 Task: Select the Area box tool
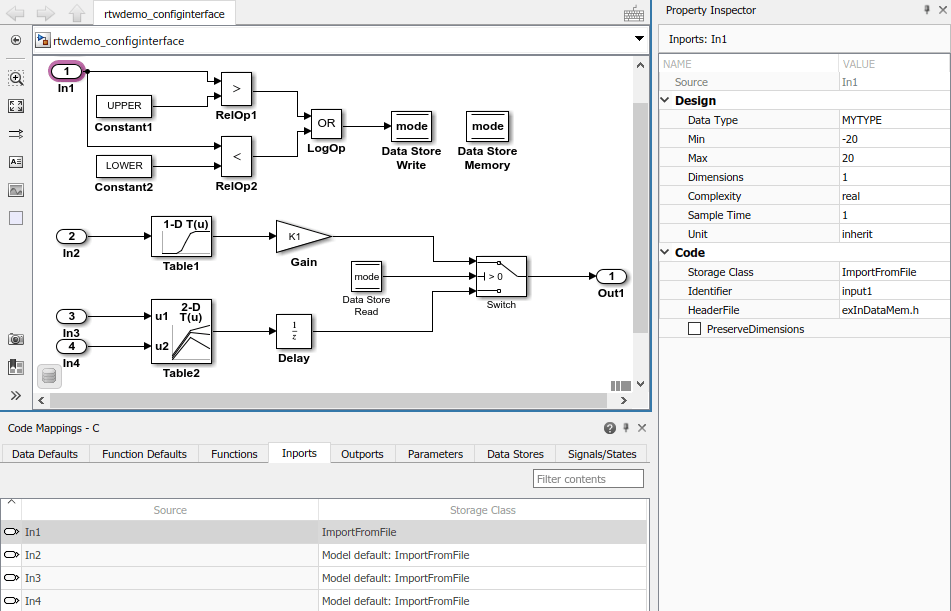(15, 217)
